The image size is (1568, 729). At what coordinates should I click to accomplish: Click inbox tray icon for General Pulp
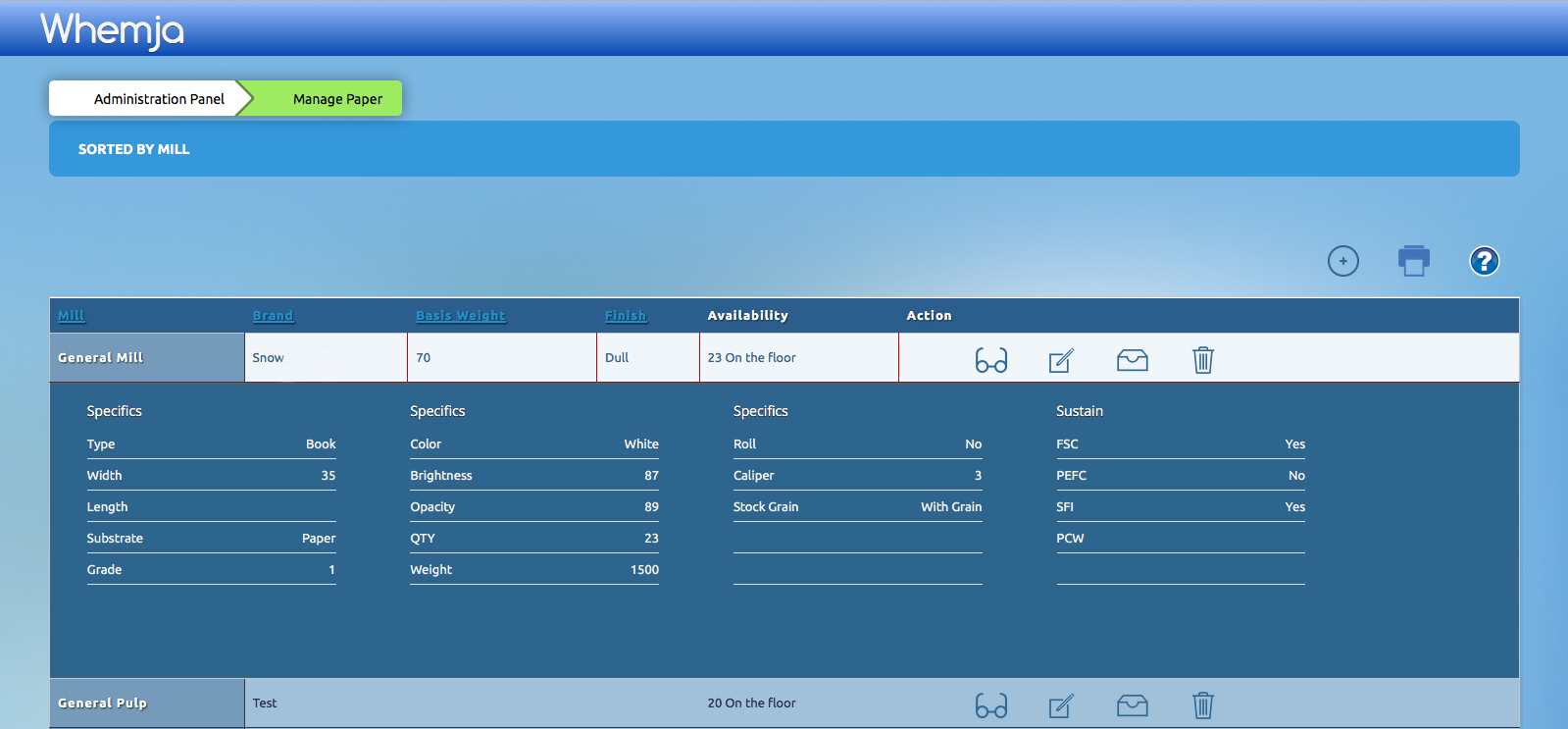pos(1132,705)
